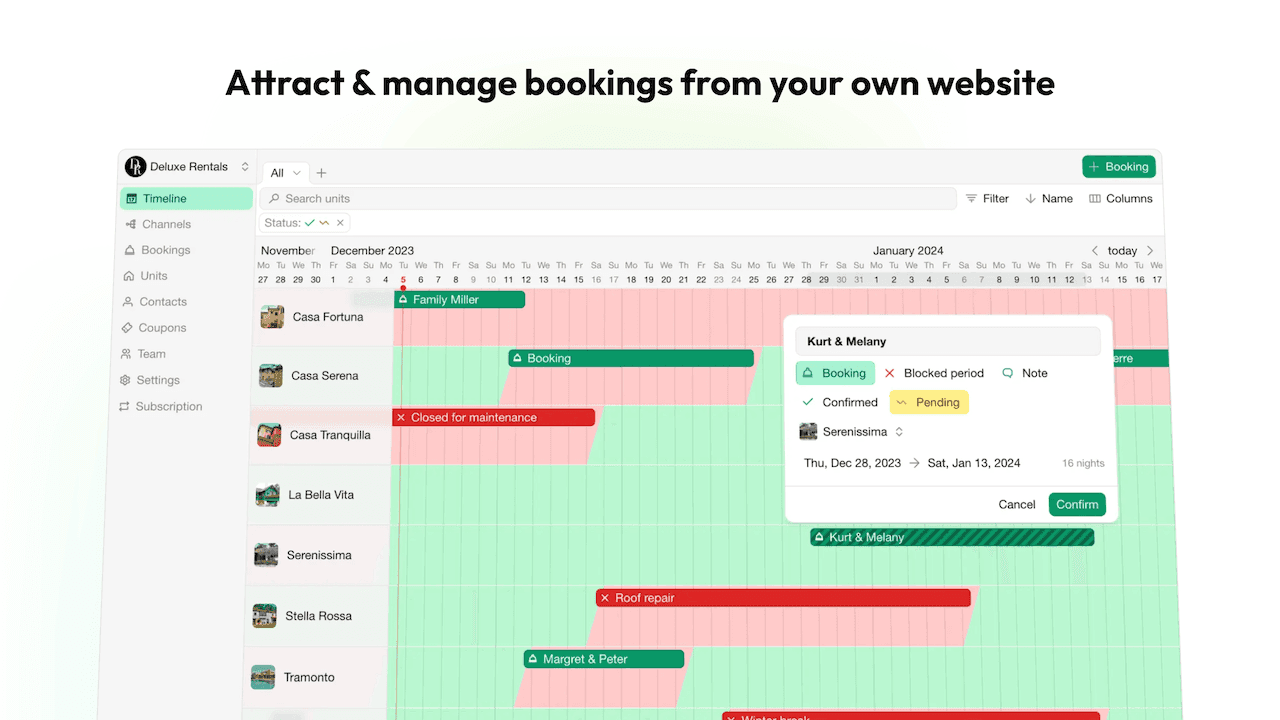This screenshot has height=720, width=1280.
Task: Set status to Pending
Action: tap(928, 402)
